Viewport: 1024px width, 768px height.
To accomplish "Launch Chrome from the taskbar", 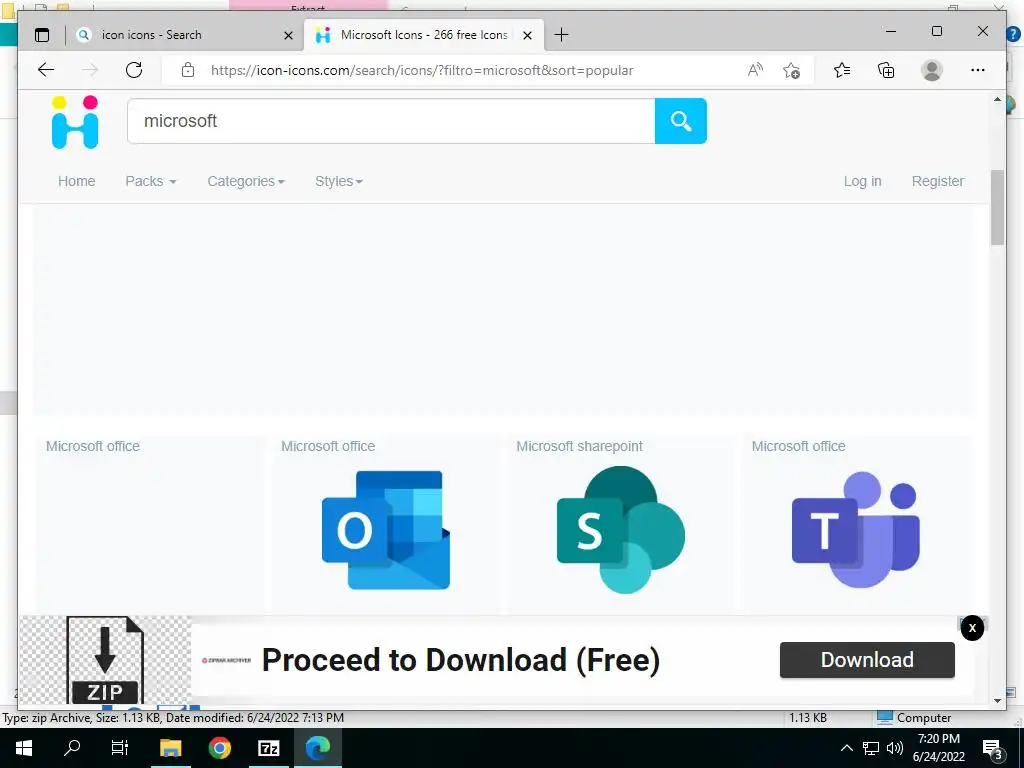I will [219, 748].
